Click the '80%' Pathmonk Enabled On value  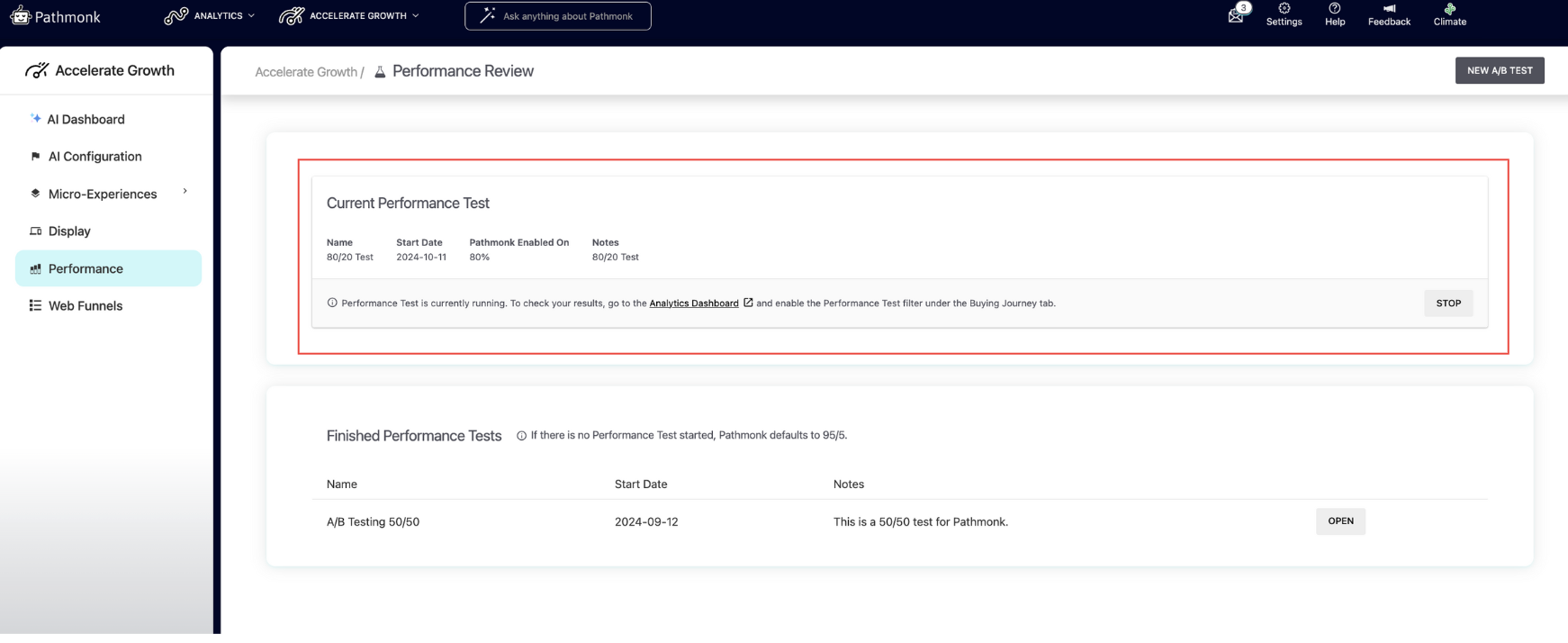(x=479, y=258)
